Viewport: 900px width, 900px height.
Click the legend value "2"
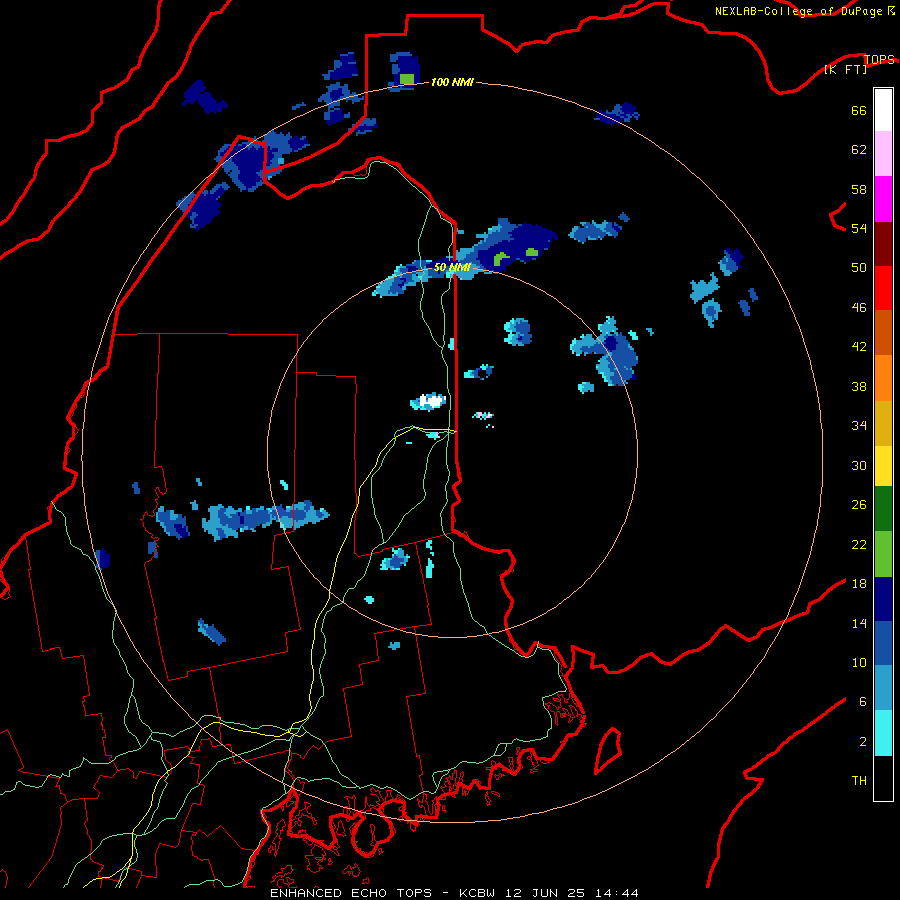pos(862,742)
